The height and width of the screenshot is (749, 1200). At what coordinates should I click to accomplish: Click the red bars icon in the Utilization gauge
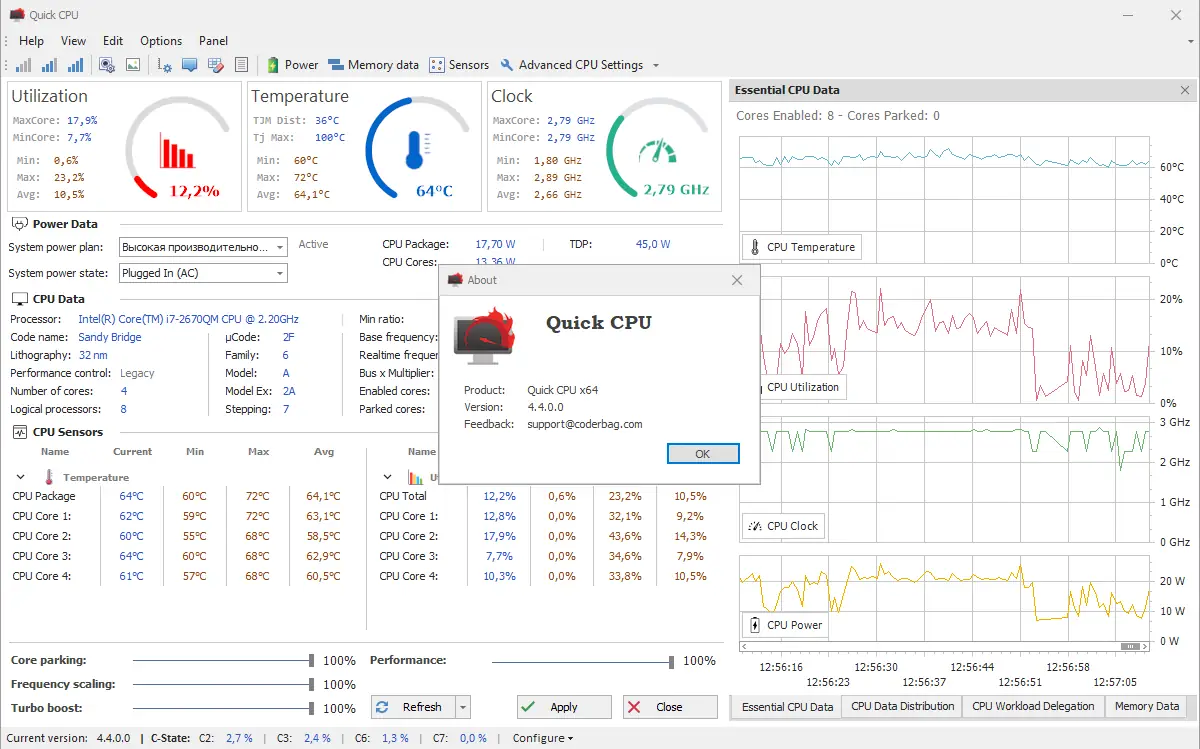177,152
